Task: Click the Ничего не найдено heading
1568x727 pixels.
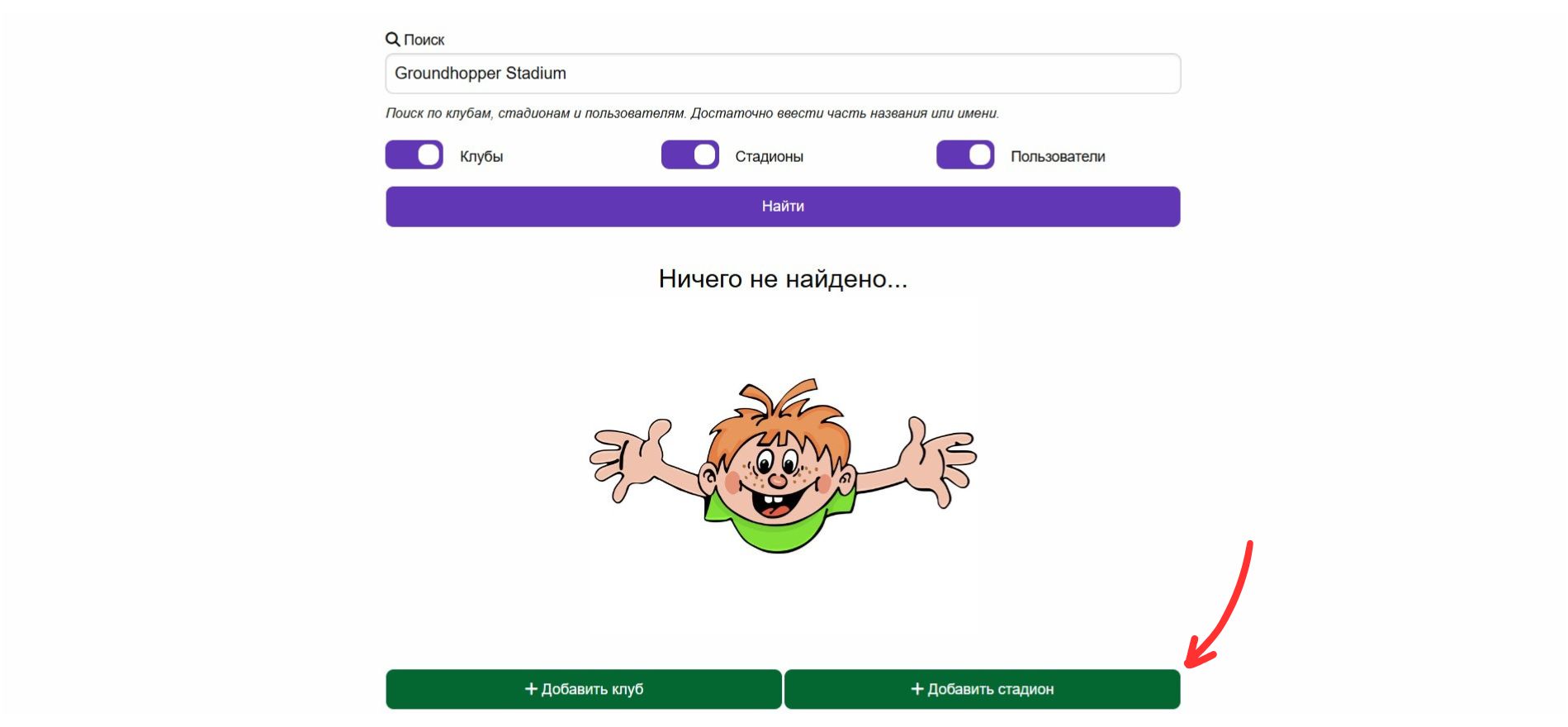Action: 783,279
